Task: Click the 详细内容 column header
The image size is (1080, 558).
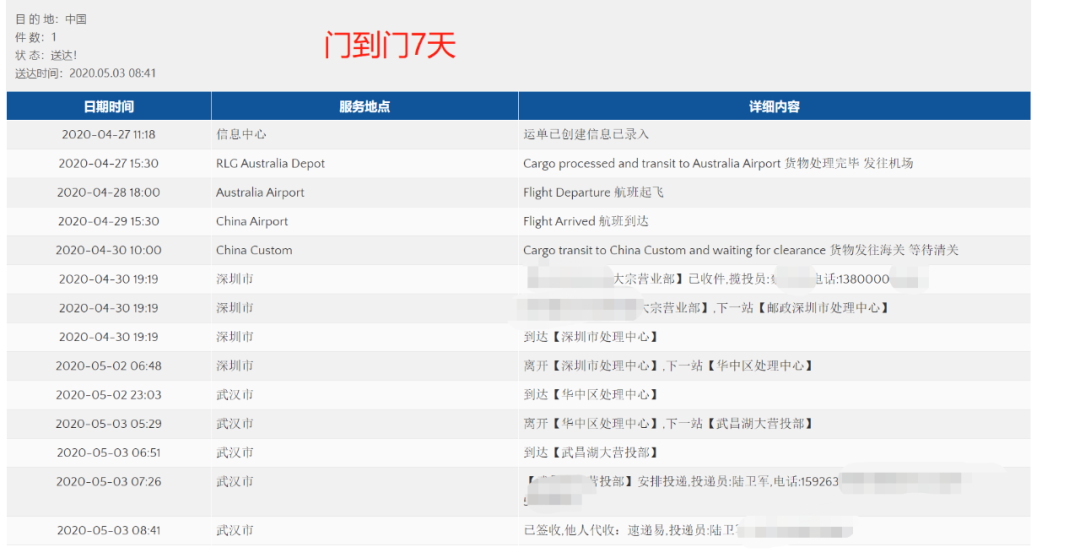Action: pos(774,106)
